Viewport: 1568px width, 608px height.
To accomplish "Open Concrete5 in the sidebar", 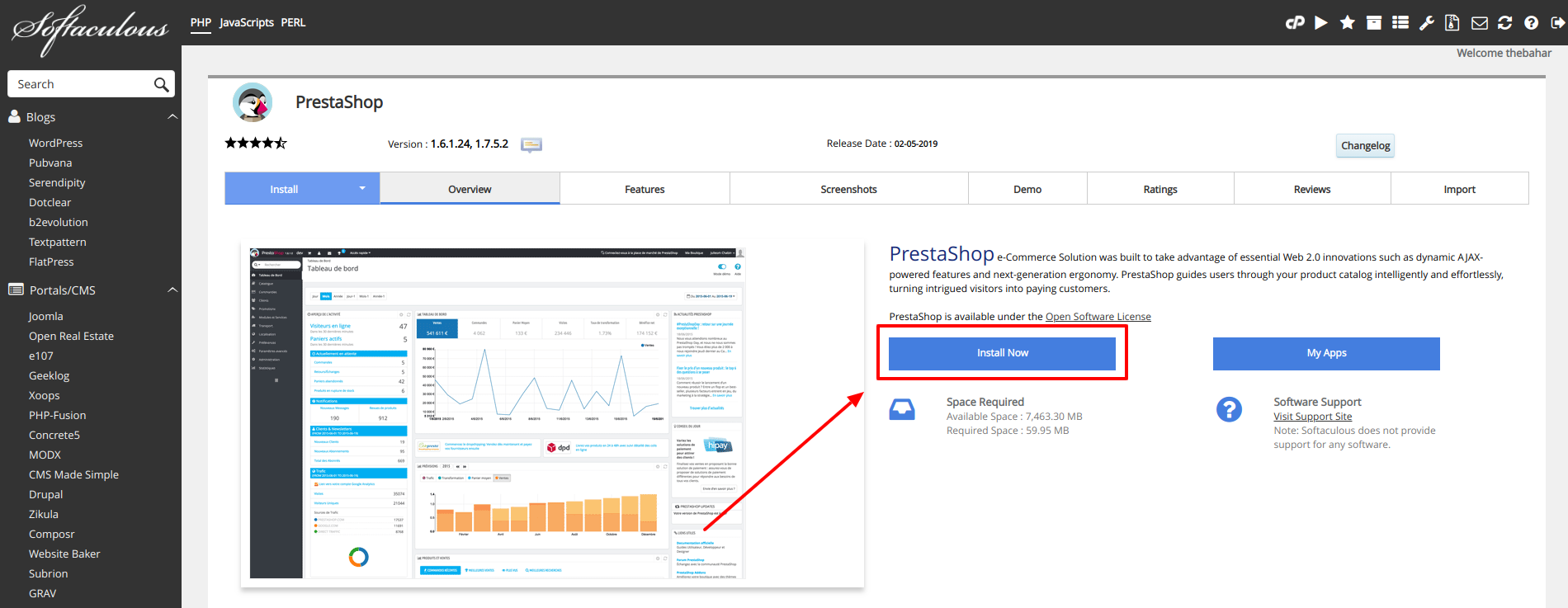I will click(x=54, y=435).
